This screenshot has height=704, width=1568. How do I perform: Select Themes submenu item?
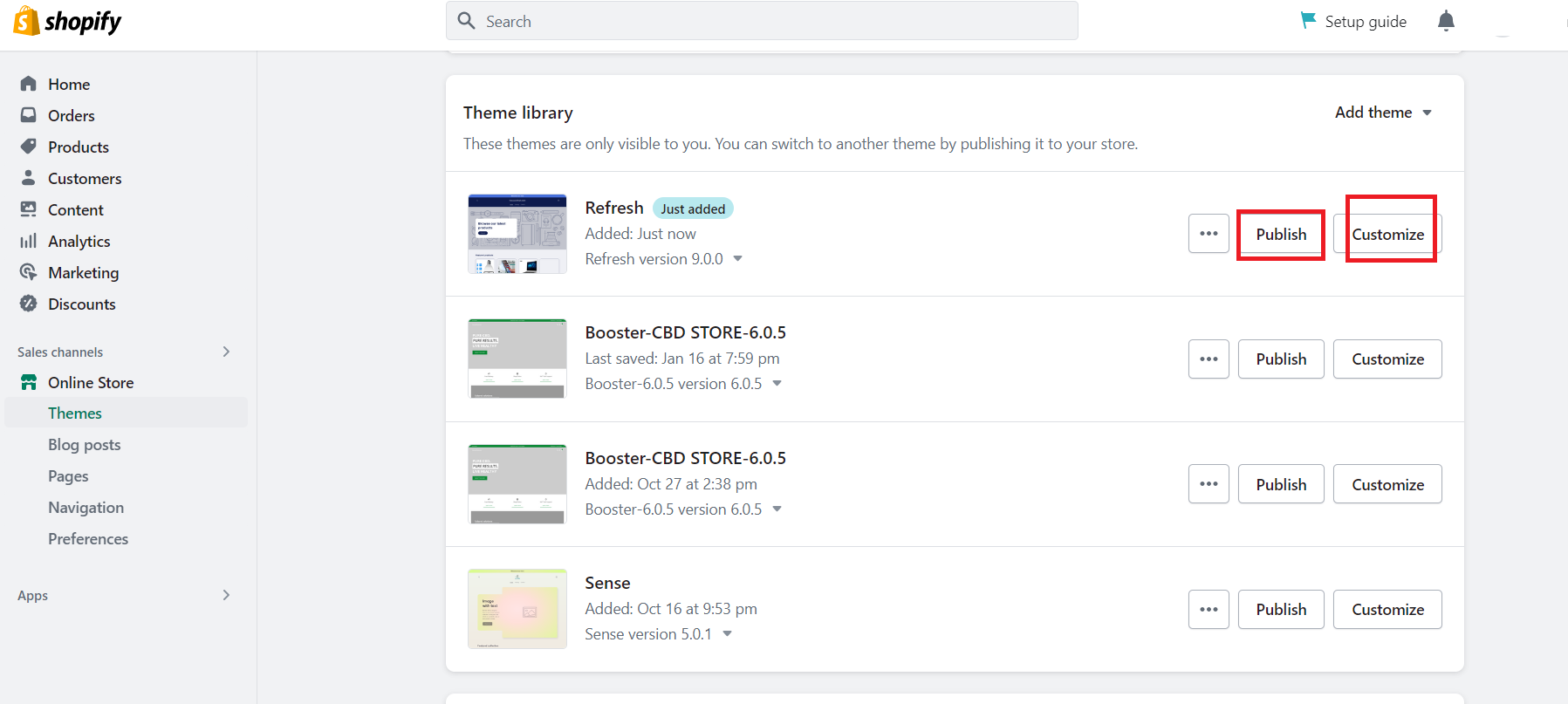(x=127, y=413)
